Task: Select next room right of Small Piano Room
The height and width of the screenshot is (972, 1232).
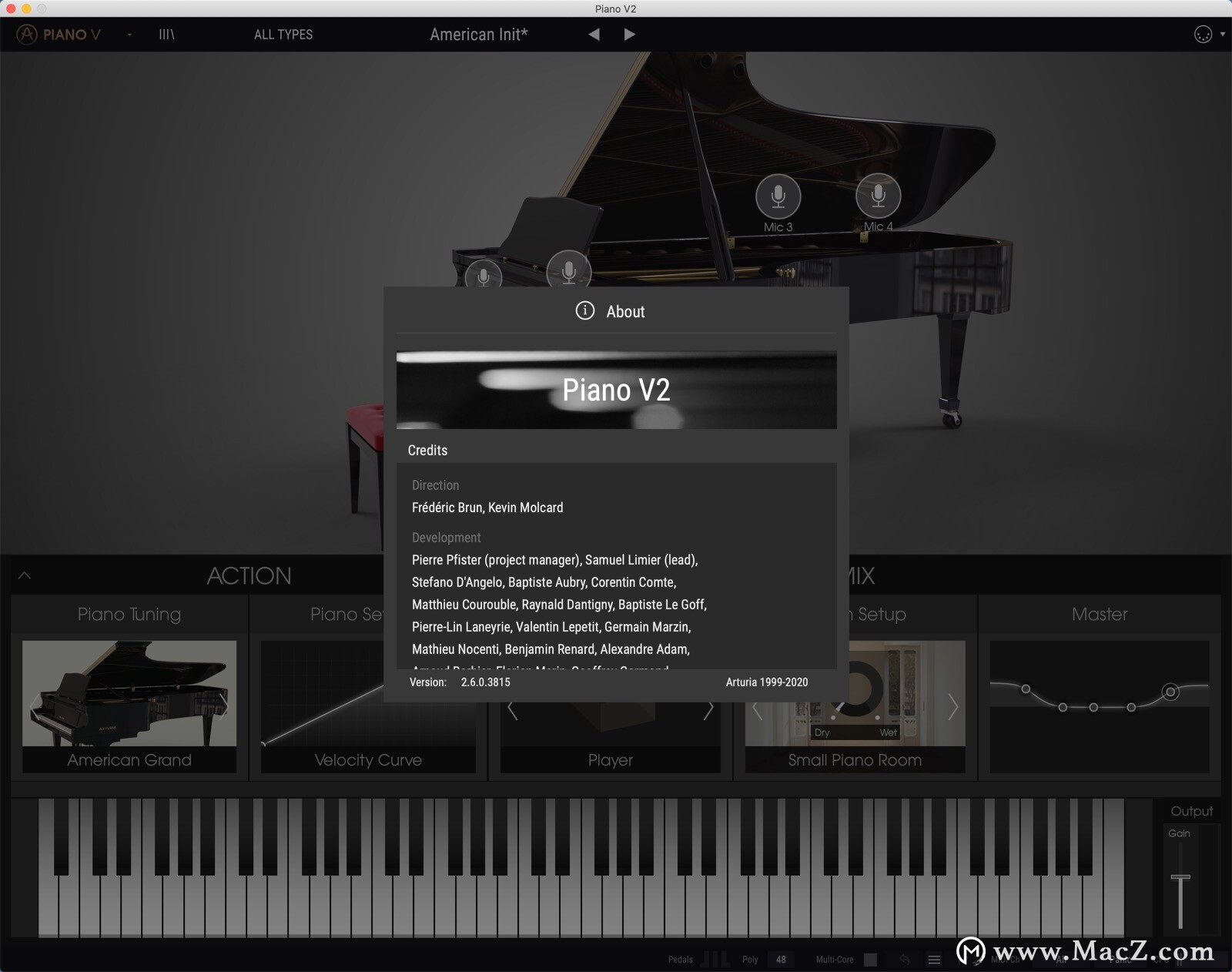Action: (953, 707)
